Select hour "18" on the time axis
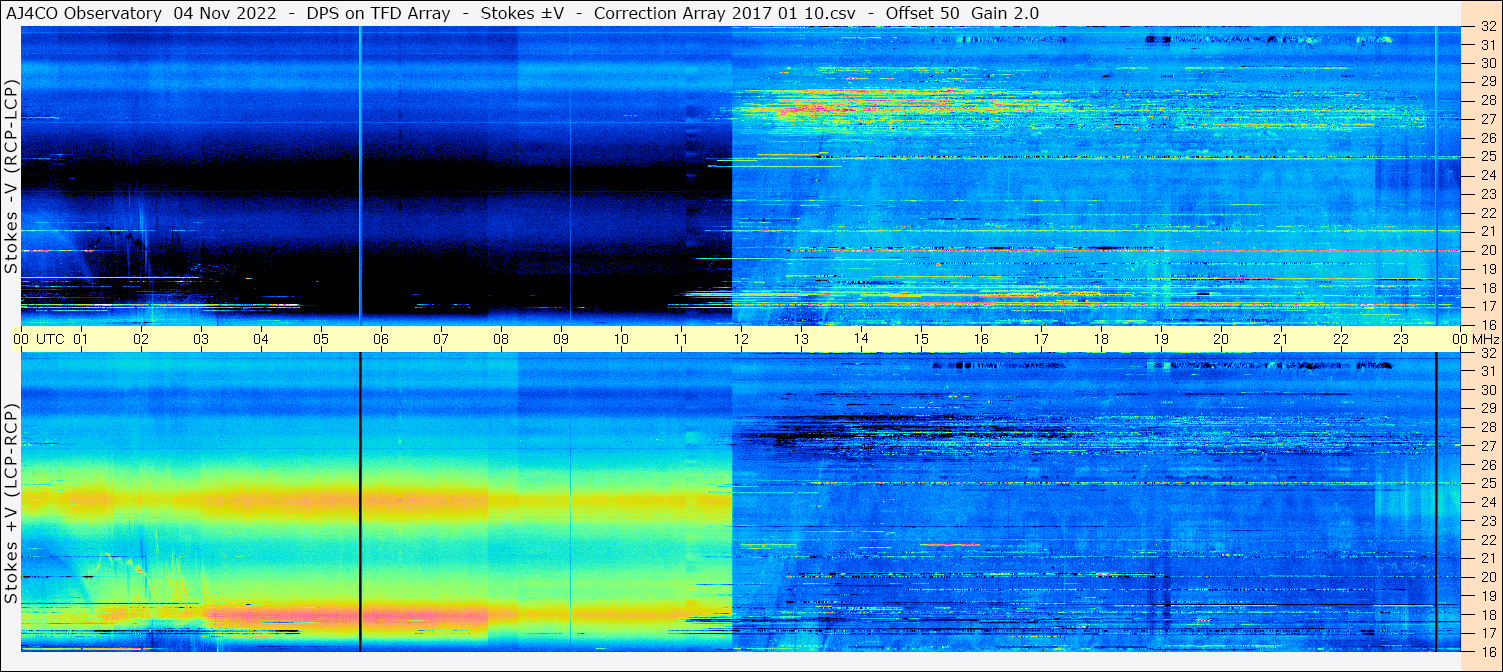1503x672 pixels. 1101,339
